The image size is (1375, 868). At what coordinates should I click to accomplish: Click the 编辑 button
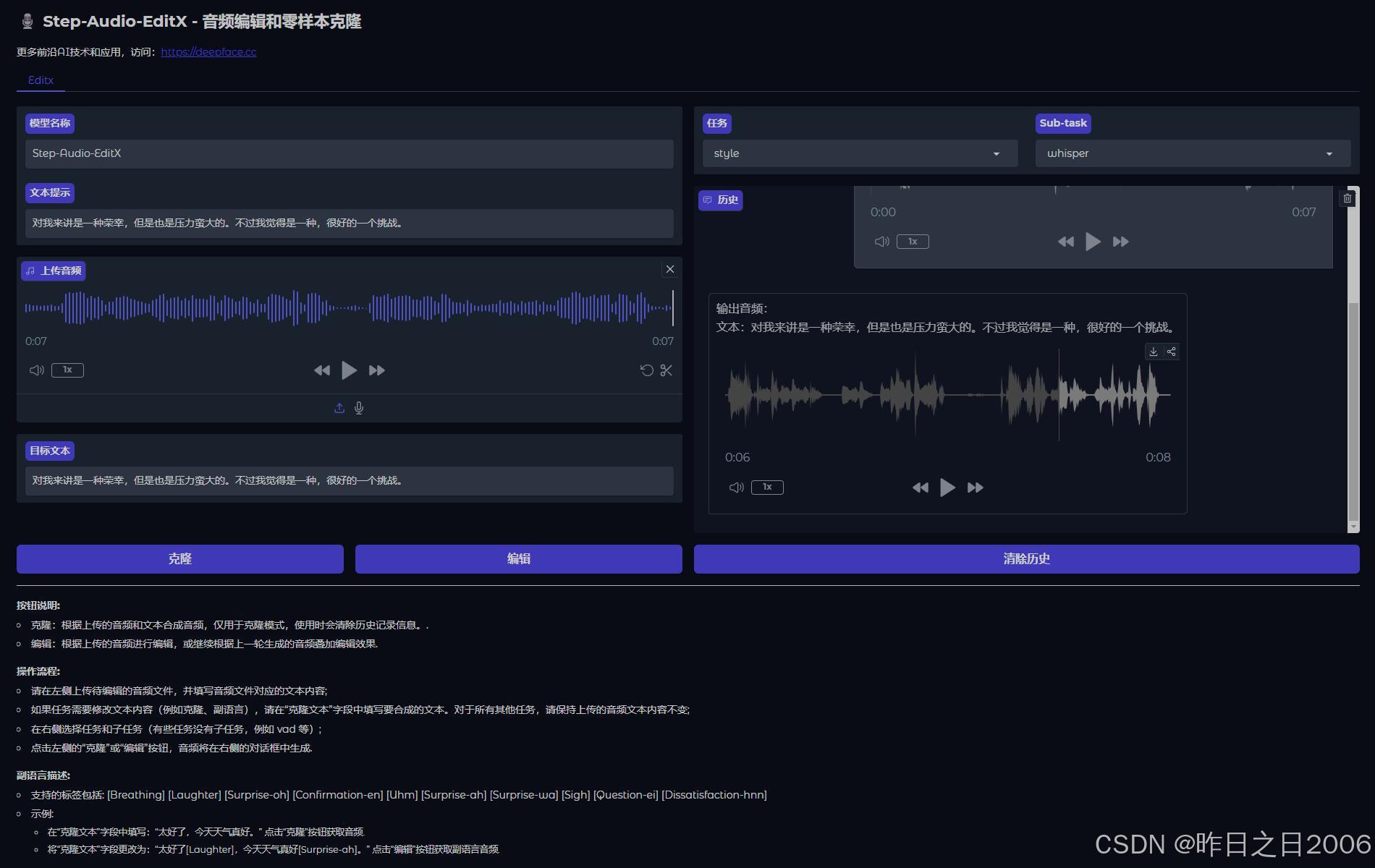coord(519,559)
